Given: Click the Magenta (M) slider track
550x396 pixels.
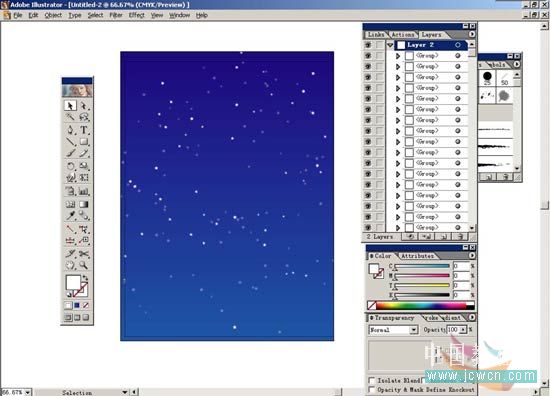Looking at the screenshot, I should tap(422, 276).
